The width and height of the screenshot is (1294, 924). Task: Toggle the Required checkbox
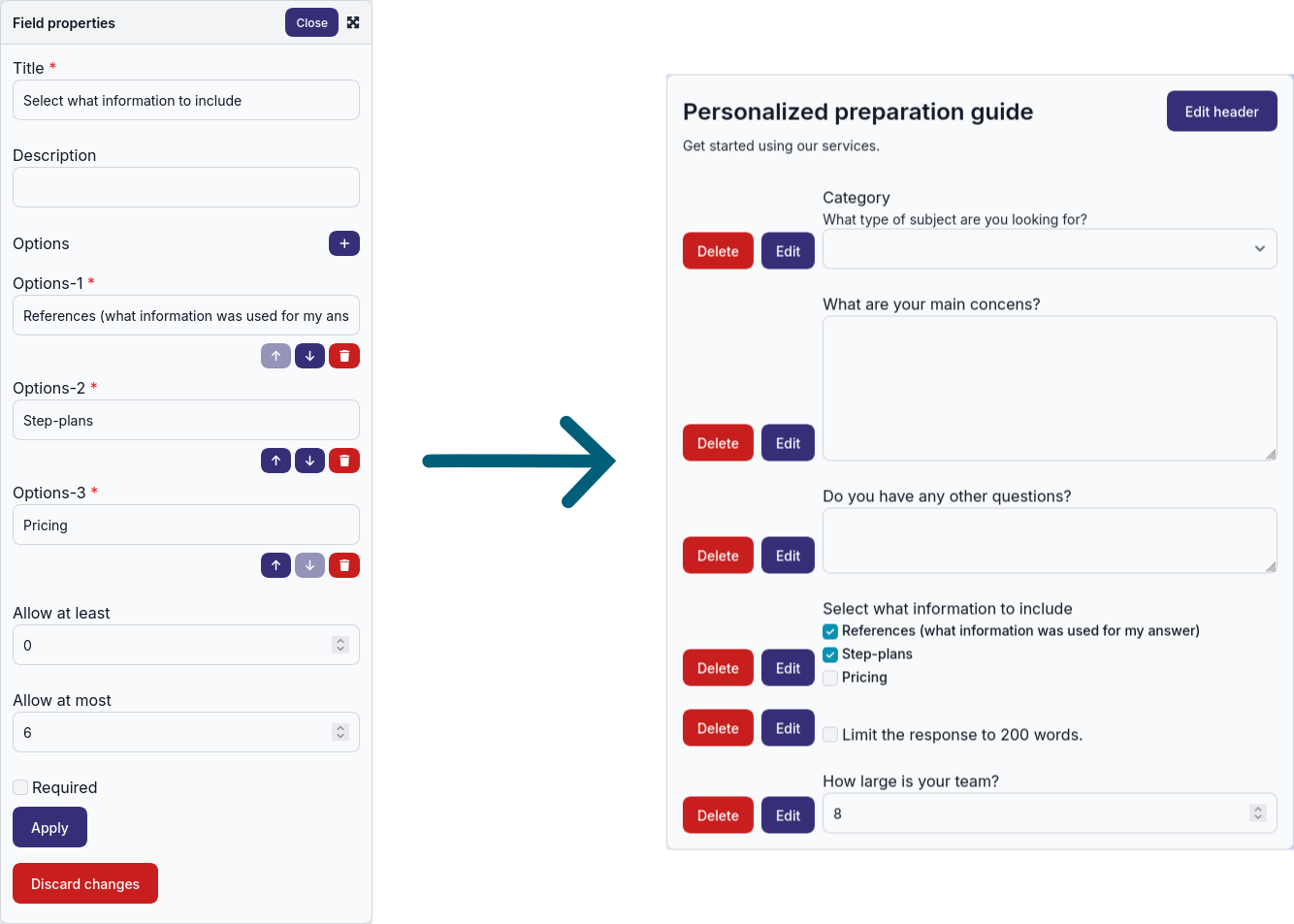tap(20, 787)
